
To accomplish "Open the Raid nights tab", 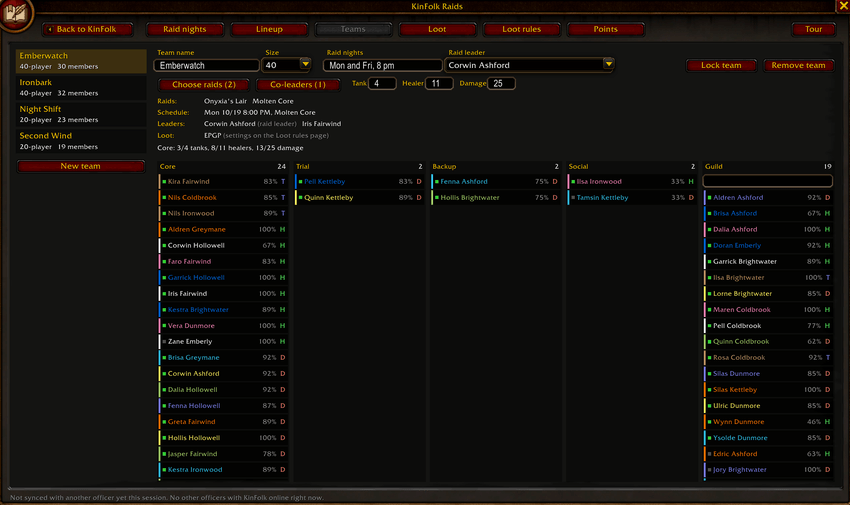I will (185, 29).
